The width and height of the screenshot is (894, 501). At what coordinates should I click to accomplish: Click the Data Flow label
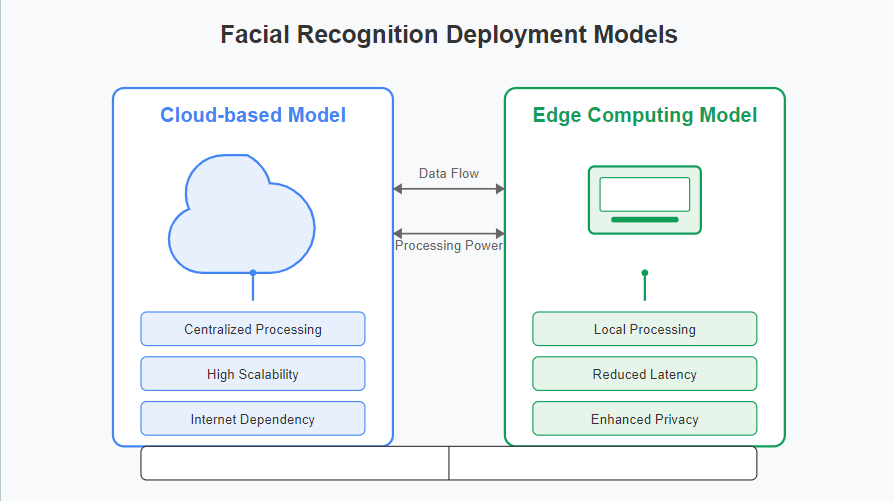449,173
